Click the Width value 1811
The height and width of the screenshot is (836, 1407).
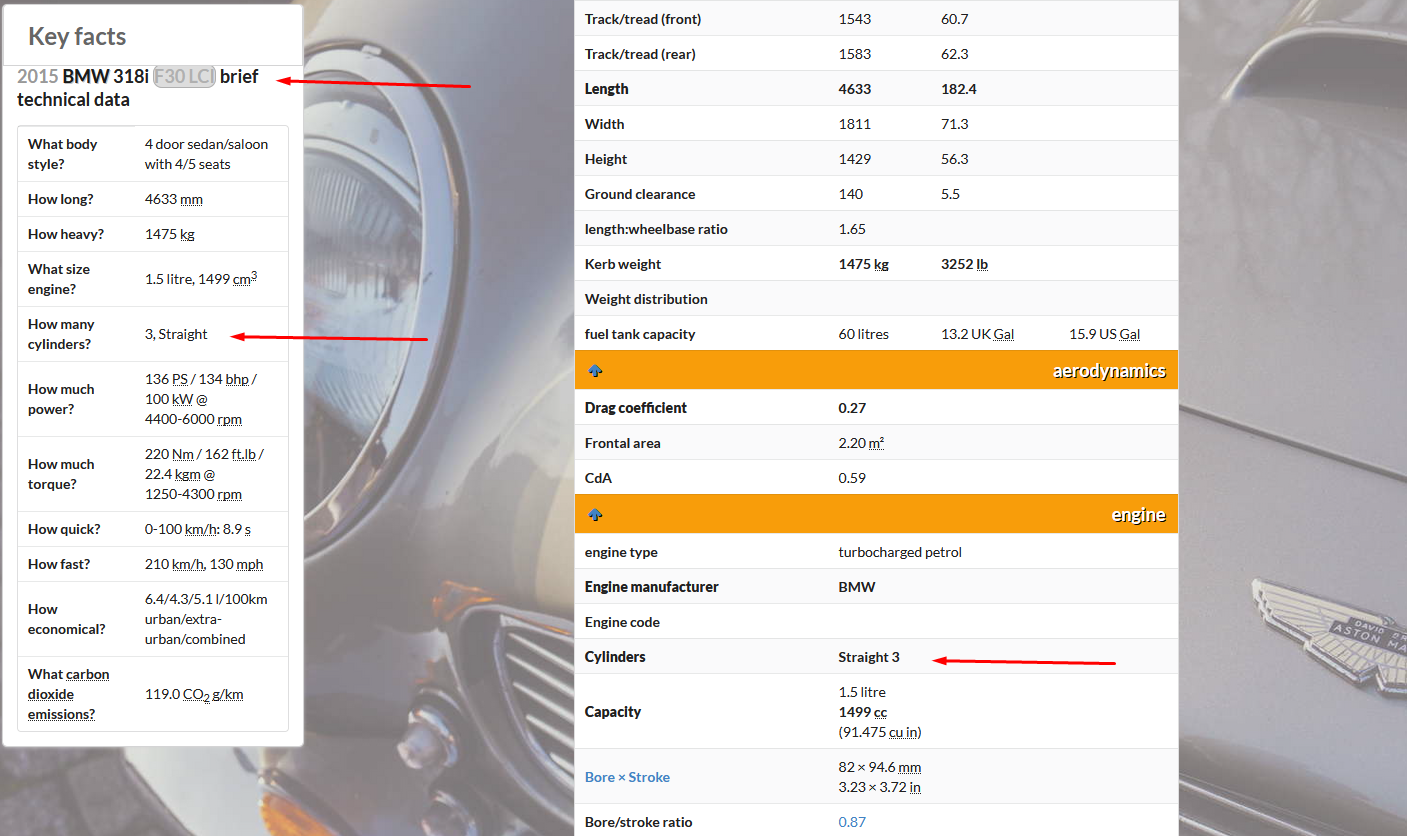[x=855, y=124]
